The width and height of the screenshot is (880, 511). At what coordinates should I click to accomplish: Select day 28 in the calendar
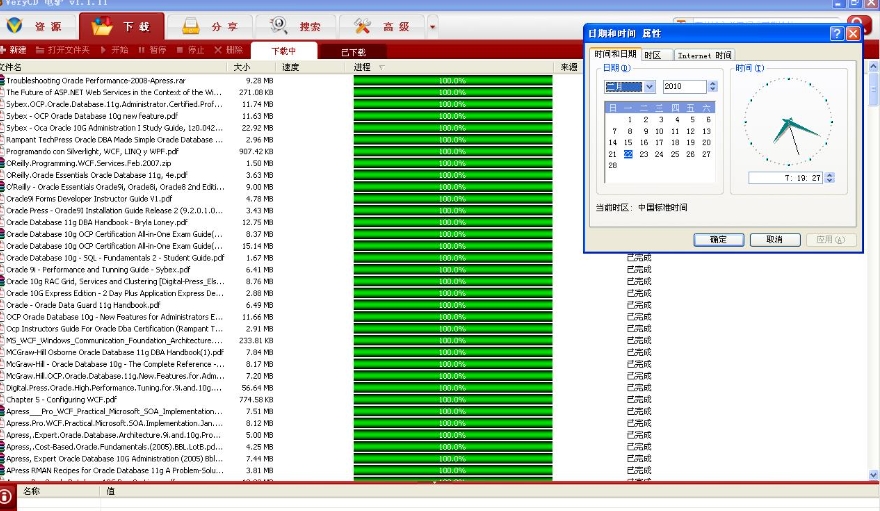click(612, 165)
